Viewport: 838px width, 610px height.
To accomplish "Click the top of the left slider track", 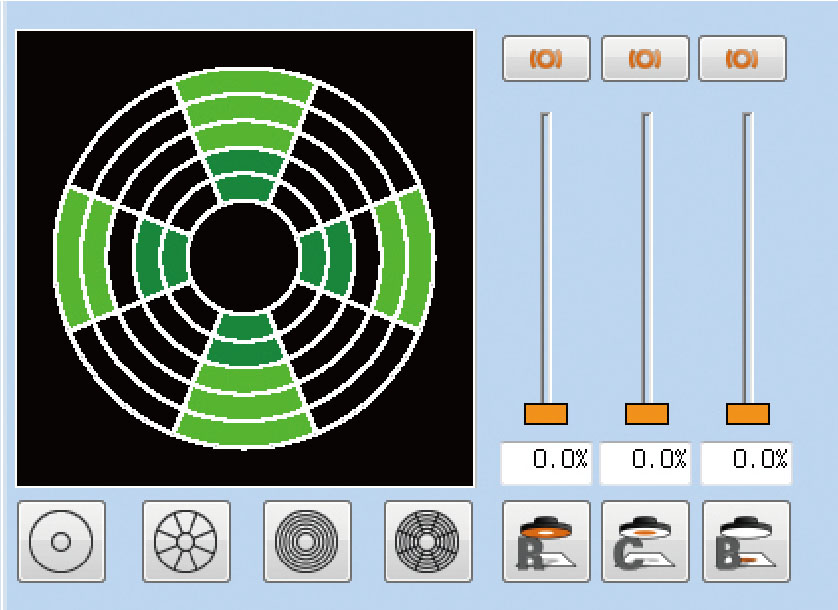I will click(x=546, y=120).
